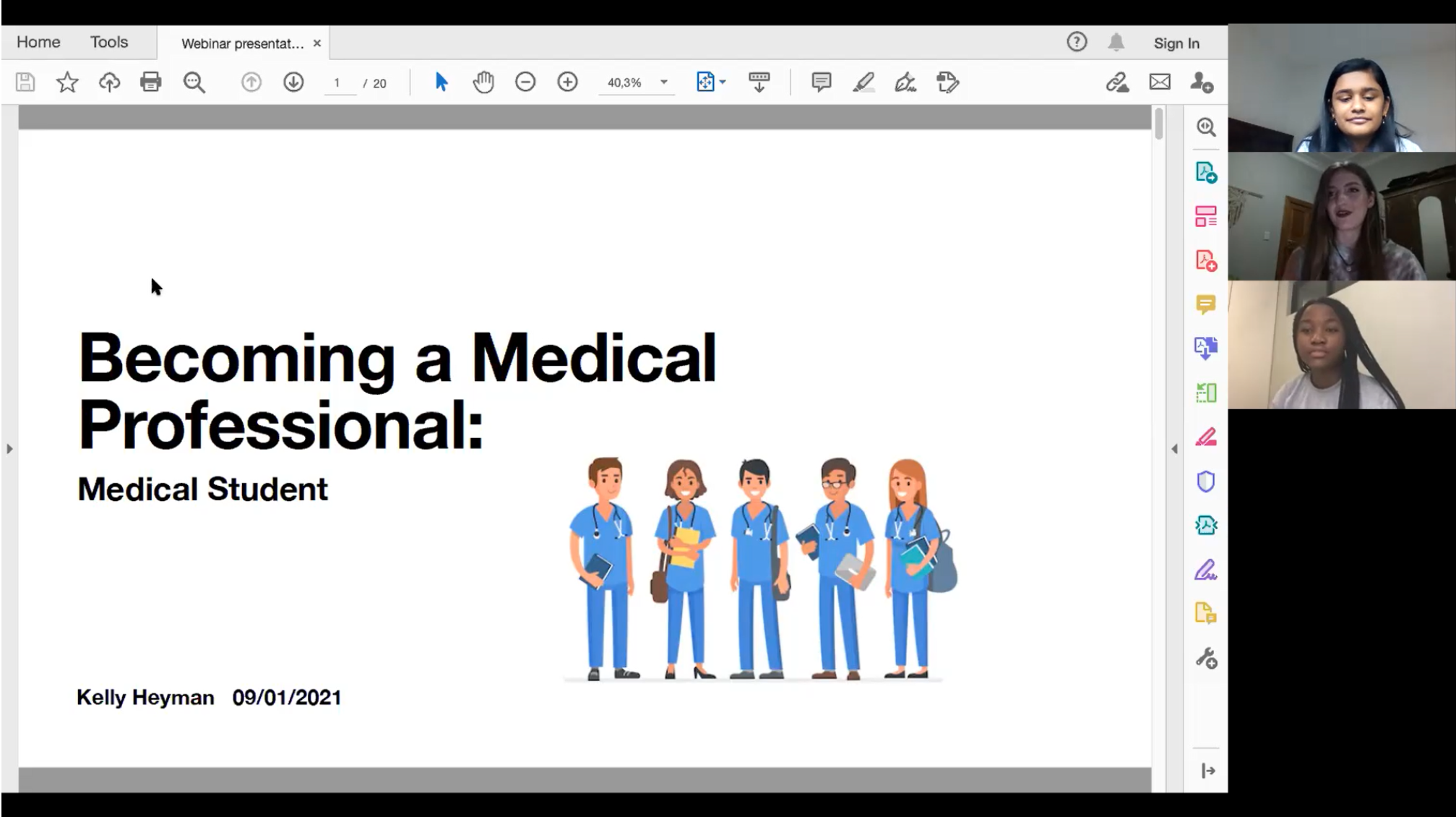Activate the Hand pan tool

point(483,82)
